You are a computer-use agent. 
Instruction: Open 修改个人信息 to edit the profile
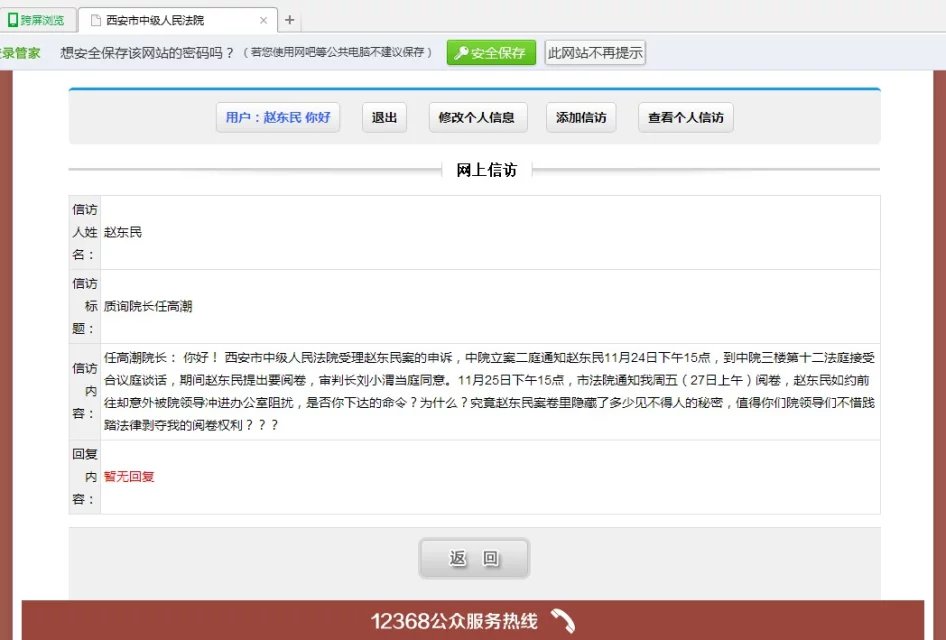point(477,118)
